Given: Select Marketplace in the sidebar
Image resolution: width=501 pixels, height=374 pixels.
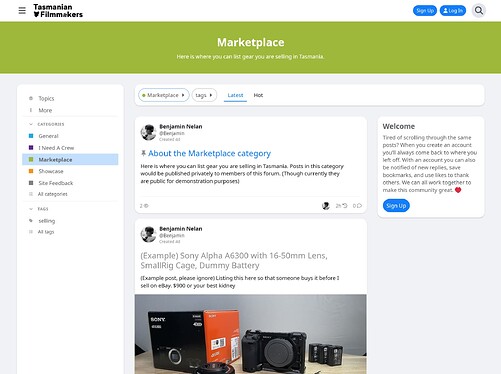Looking at the screenshot, I should (x=70, y=159).
